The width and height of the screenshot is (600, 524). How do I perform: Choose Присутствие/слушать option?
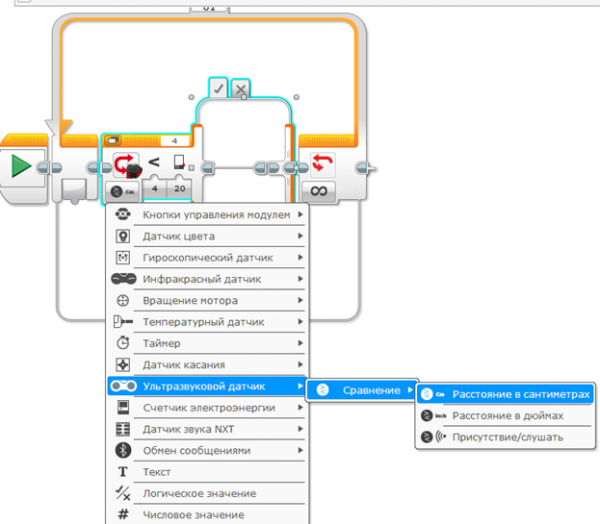point(505,437)
